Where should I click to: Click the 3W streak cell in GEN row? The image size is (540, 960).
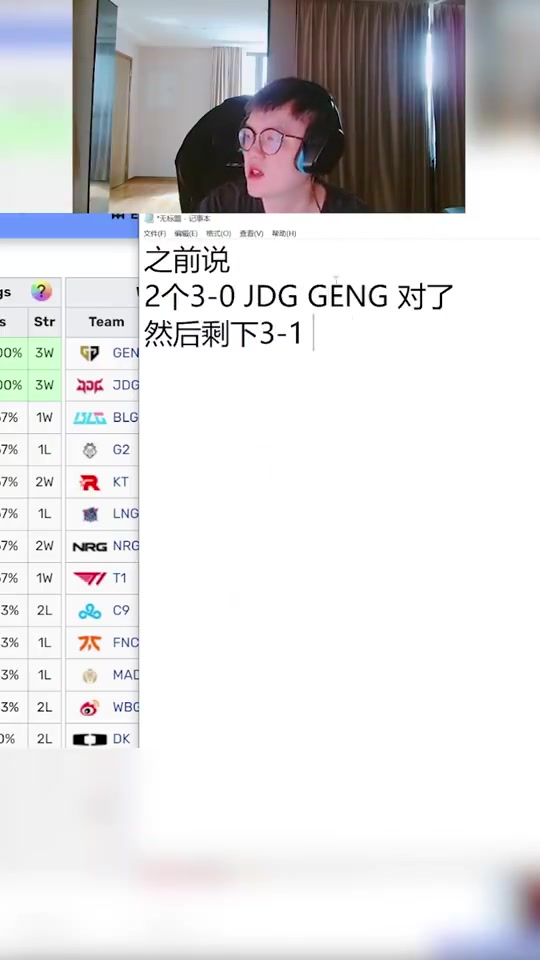[x=45, y=353]
